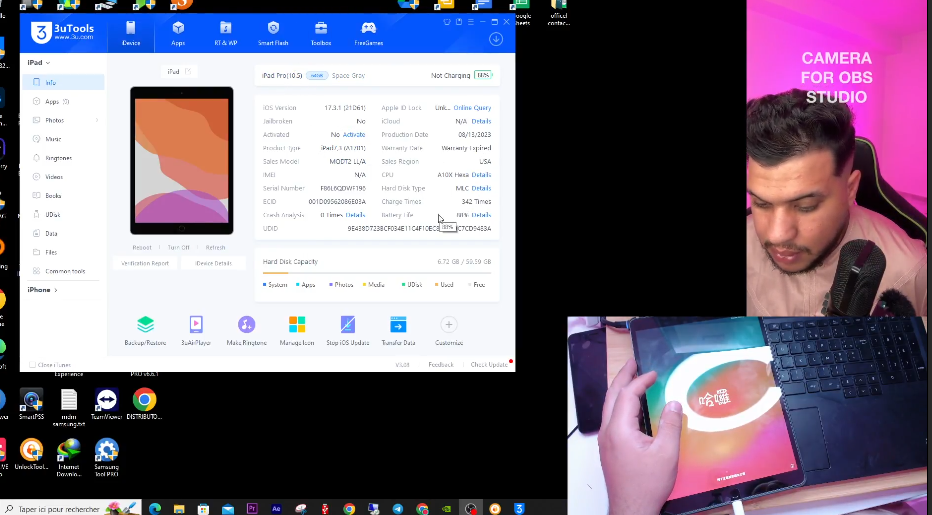Open the Smart Flash tab
The image size is (932, 515).
273,34
